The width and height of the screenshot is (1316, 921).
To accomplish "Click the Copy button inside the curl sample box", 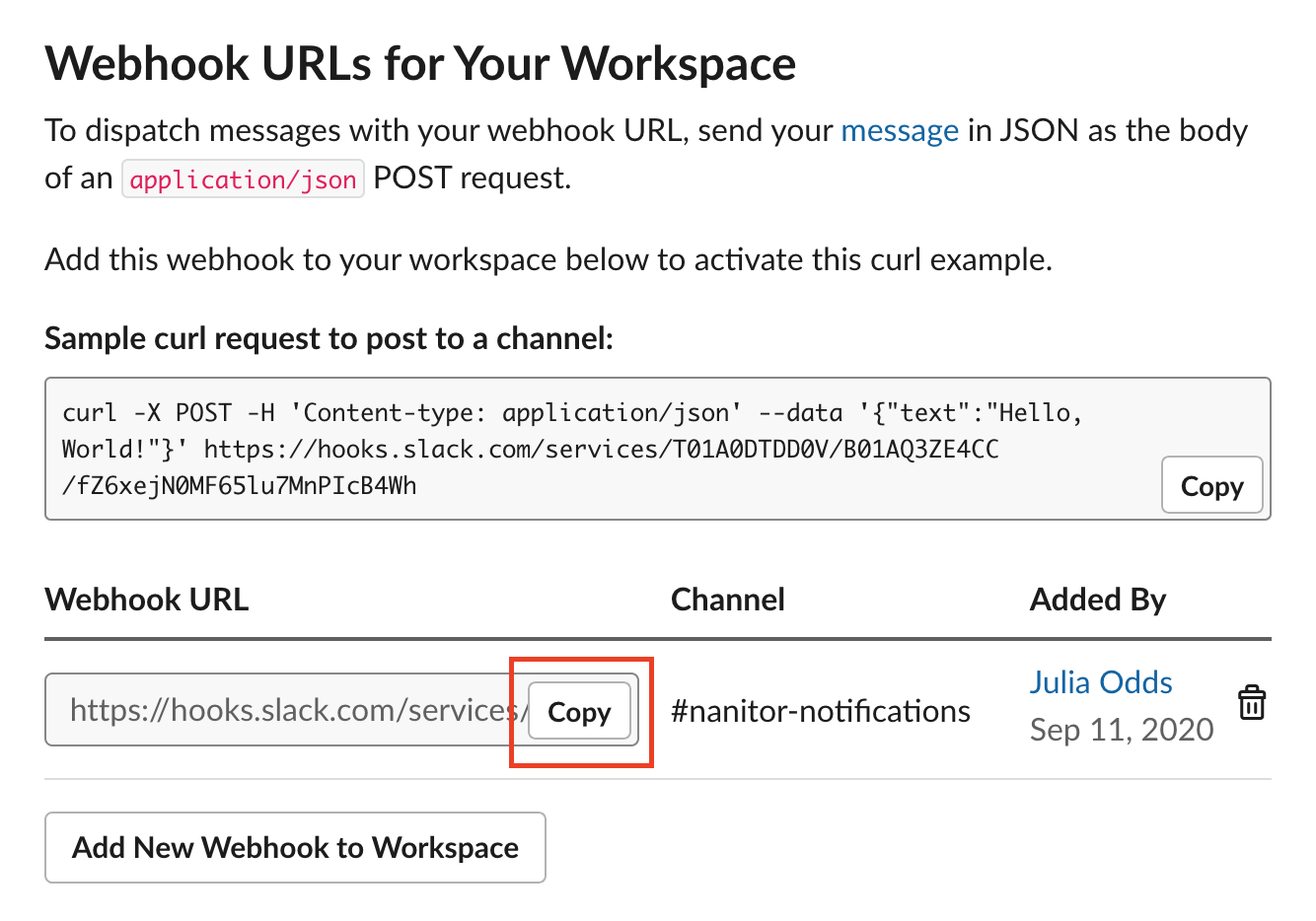I will pyautogui.click(x=1211, y=485).
